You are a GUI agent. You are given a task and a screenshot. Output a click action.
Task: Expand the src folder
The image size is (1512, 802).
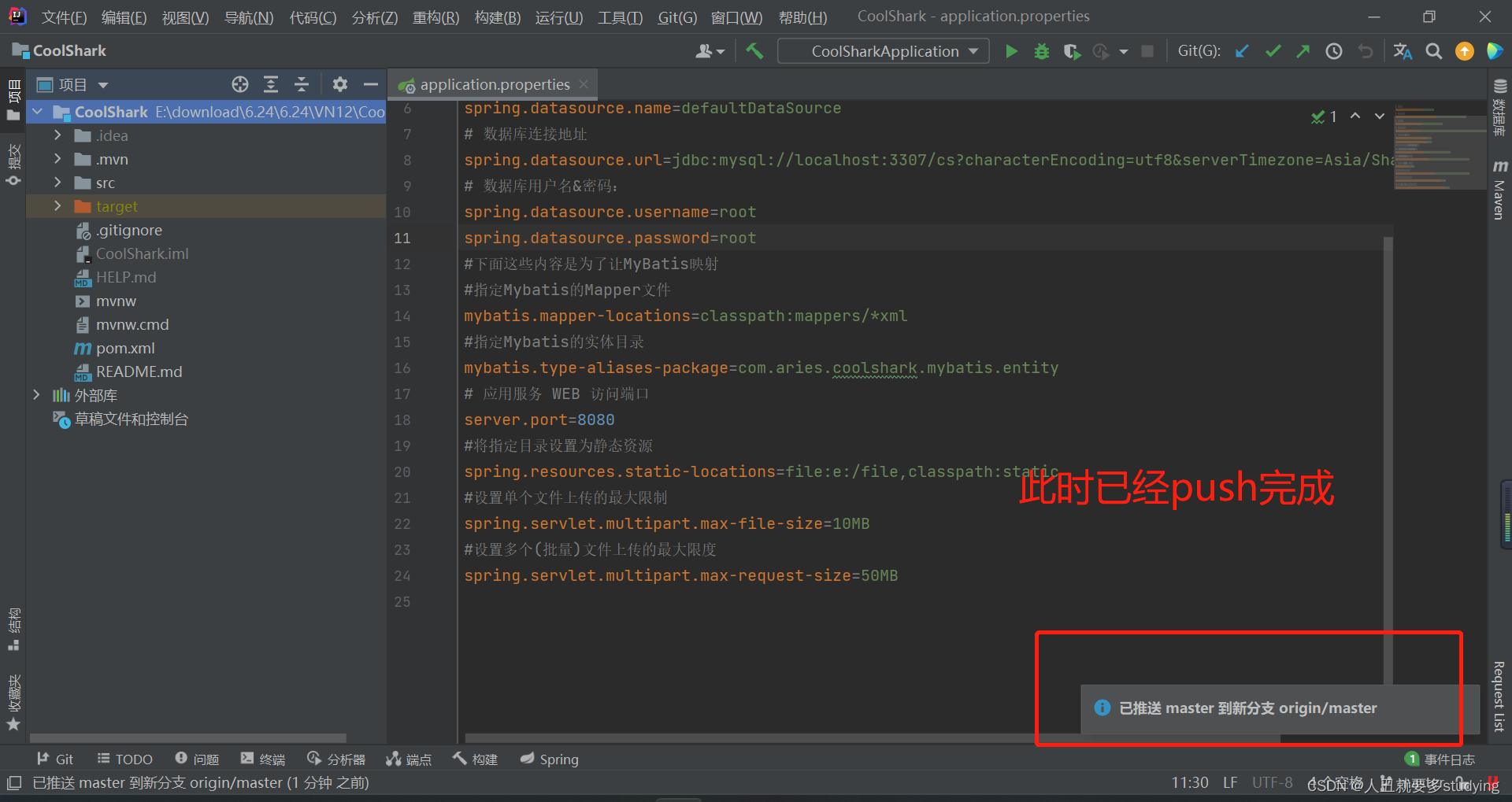57,183
